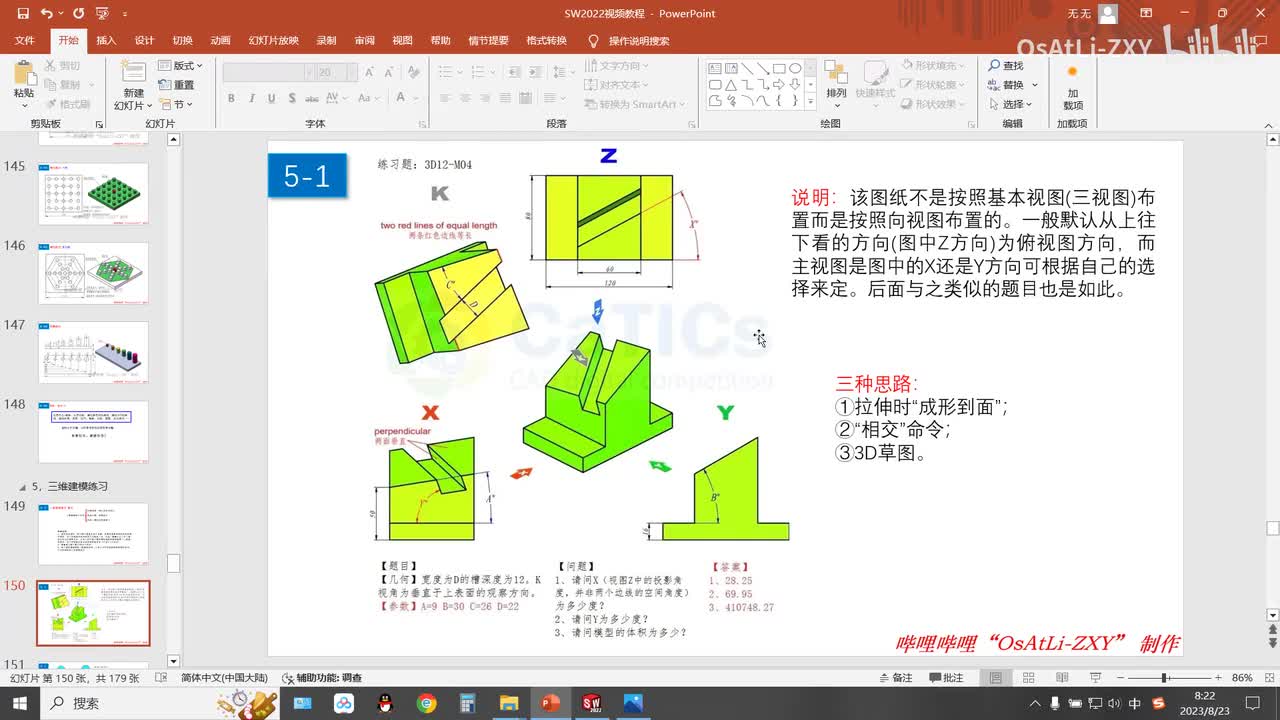Open the File (文件) tab
This screenshot has height=720, width=1280.
coord(25,41)
